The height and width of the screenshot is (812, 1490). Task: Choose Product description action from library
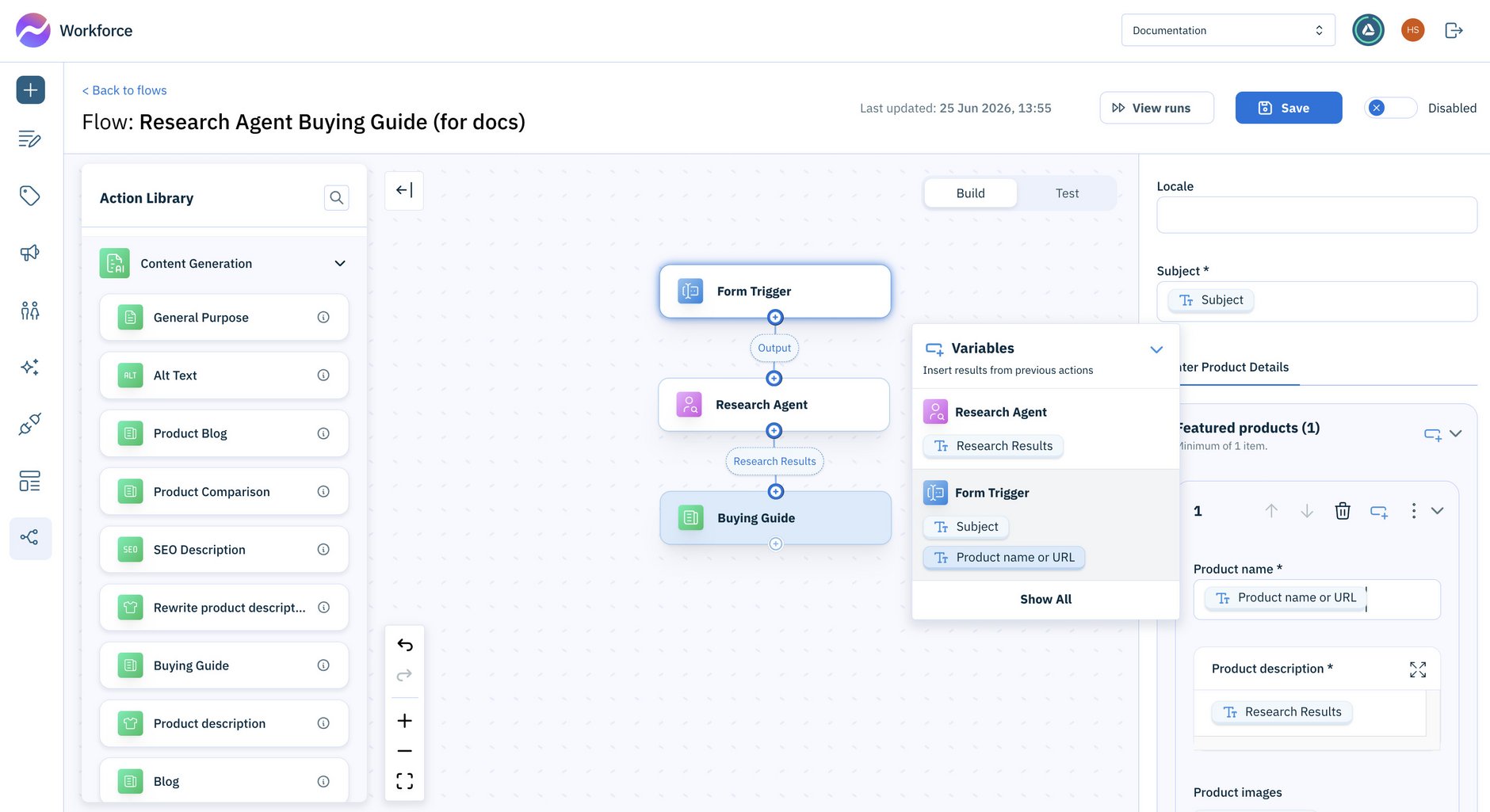(x=224, y=723)
